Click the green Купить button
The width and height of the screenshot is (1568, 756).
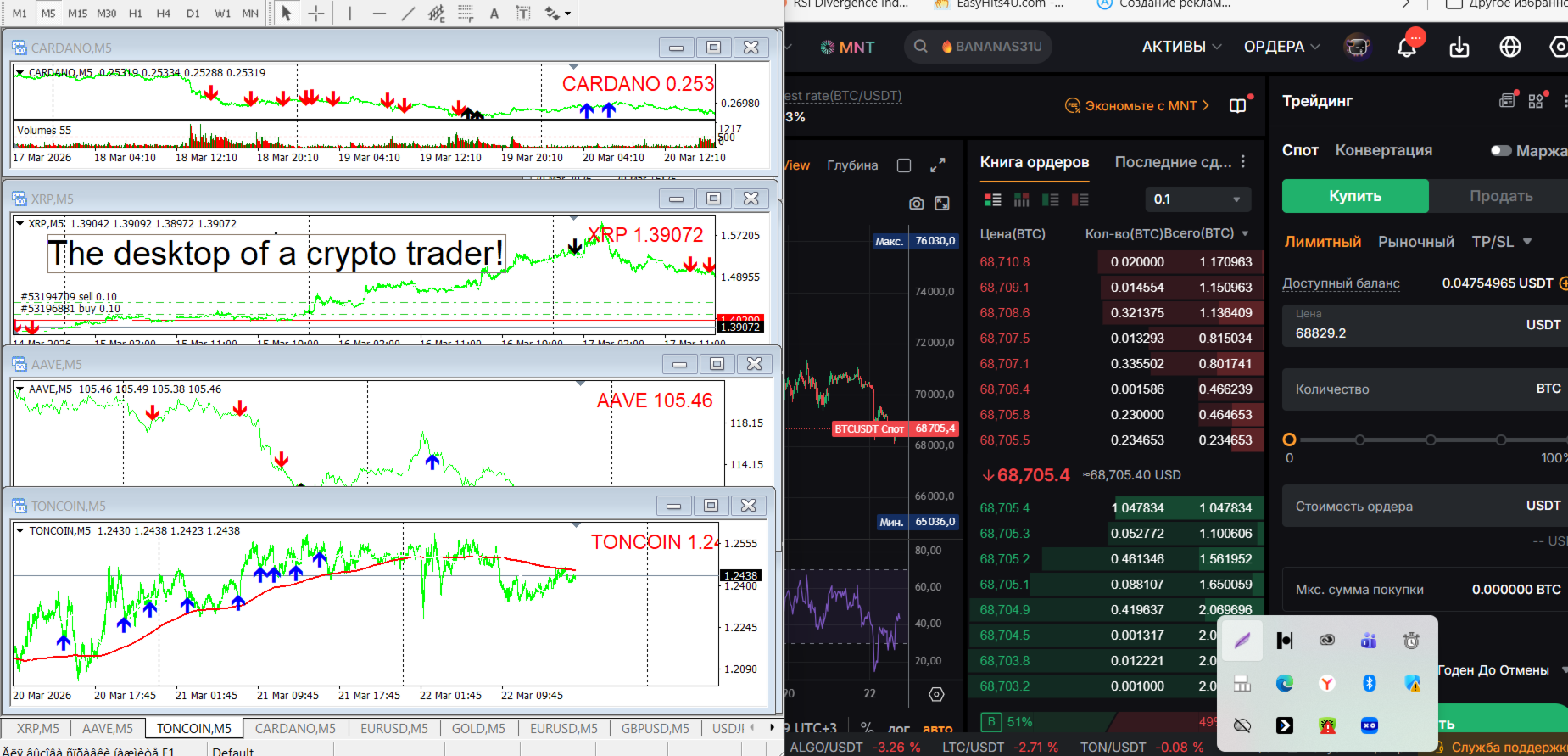[1355, 196]
